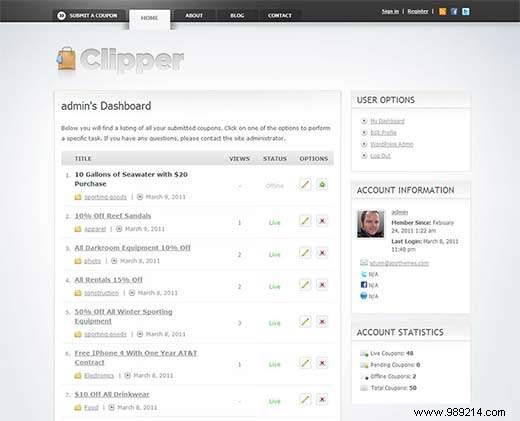Delete the Free iPhone 4 coupon
The height and width of the screenshot is (421, 520).
coord(322,363)
